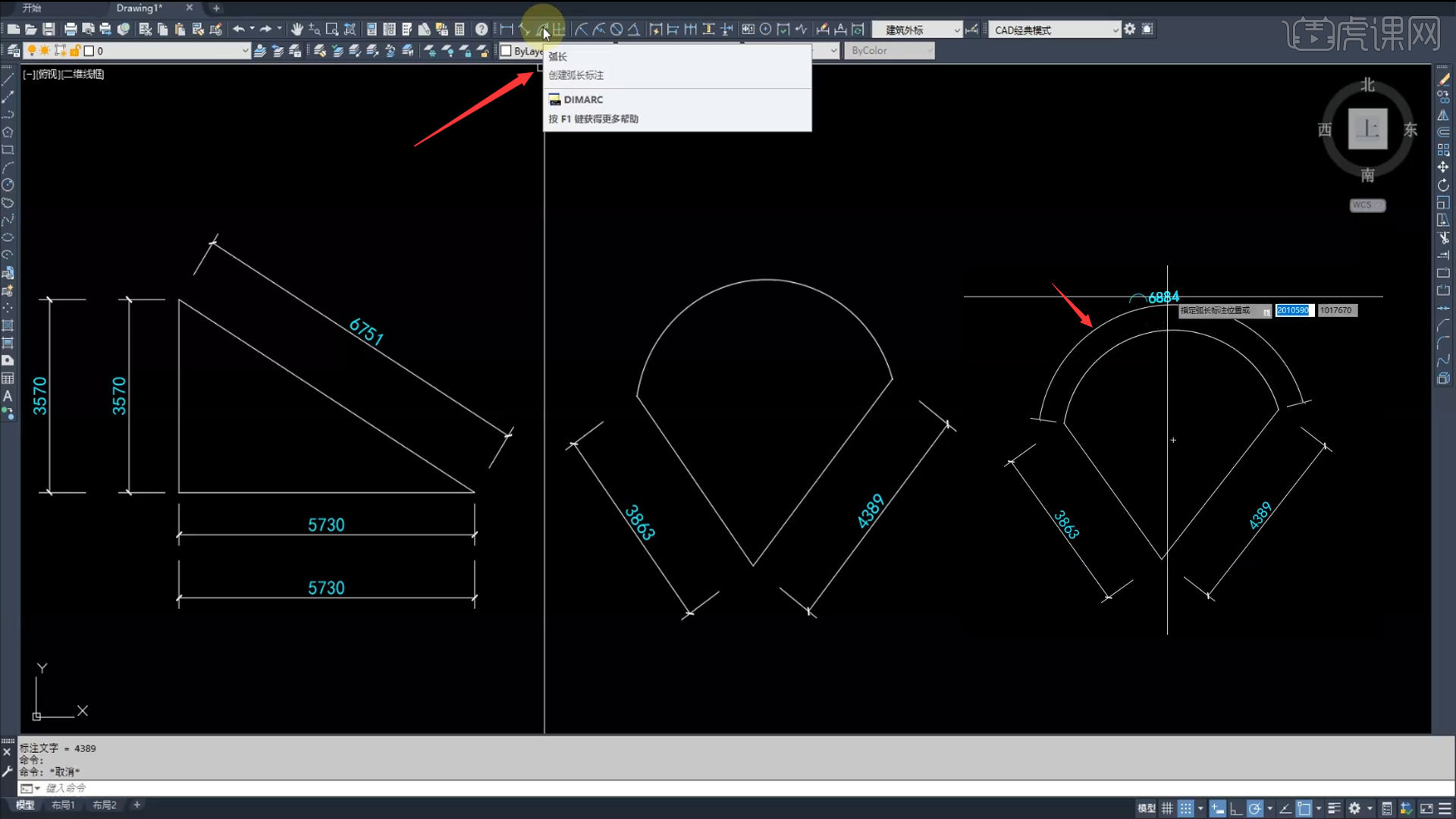Add a new layout tab
The height and width of the screenshot is (819, 1456).
pyautogui.click(x=136, y=805)
